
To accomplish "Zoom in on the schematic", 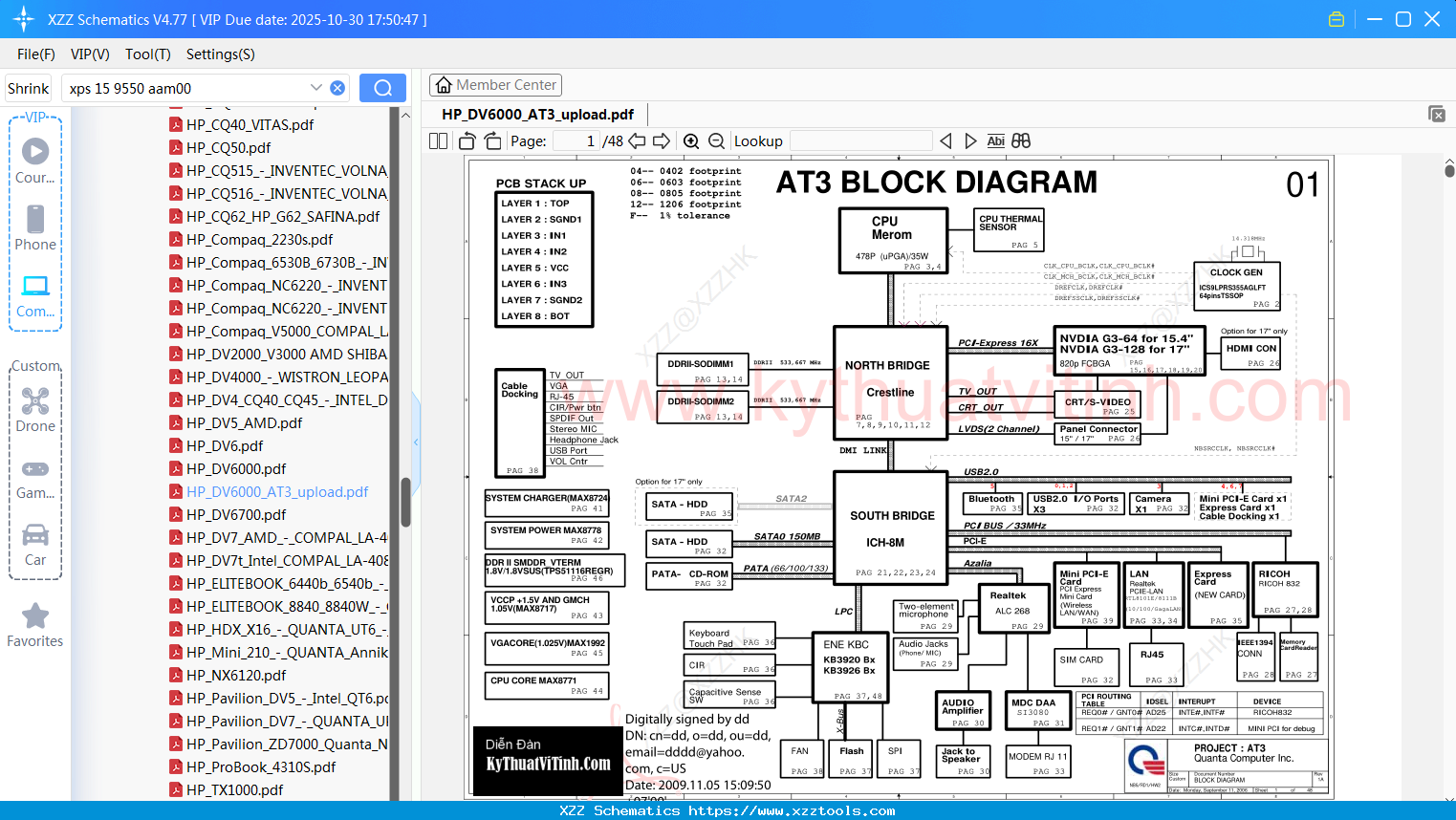I will pyautogui.click(x=691, y=140).
